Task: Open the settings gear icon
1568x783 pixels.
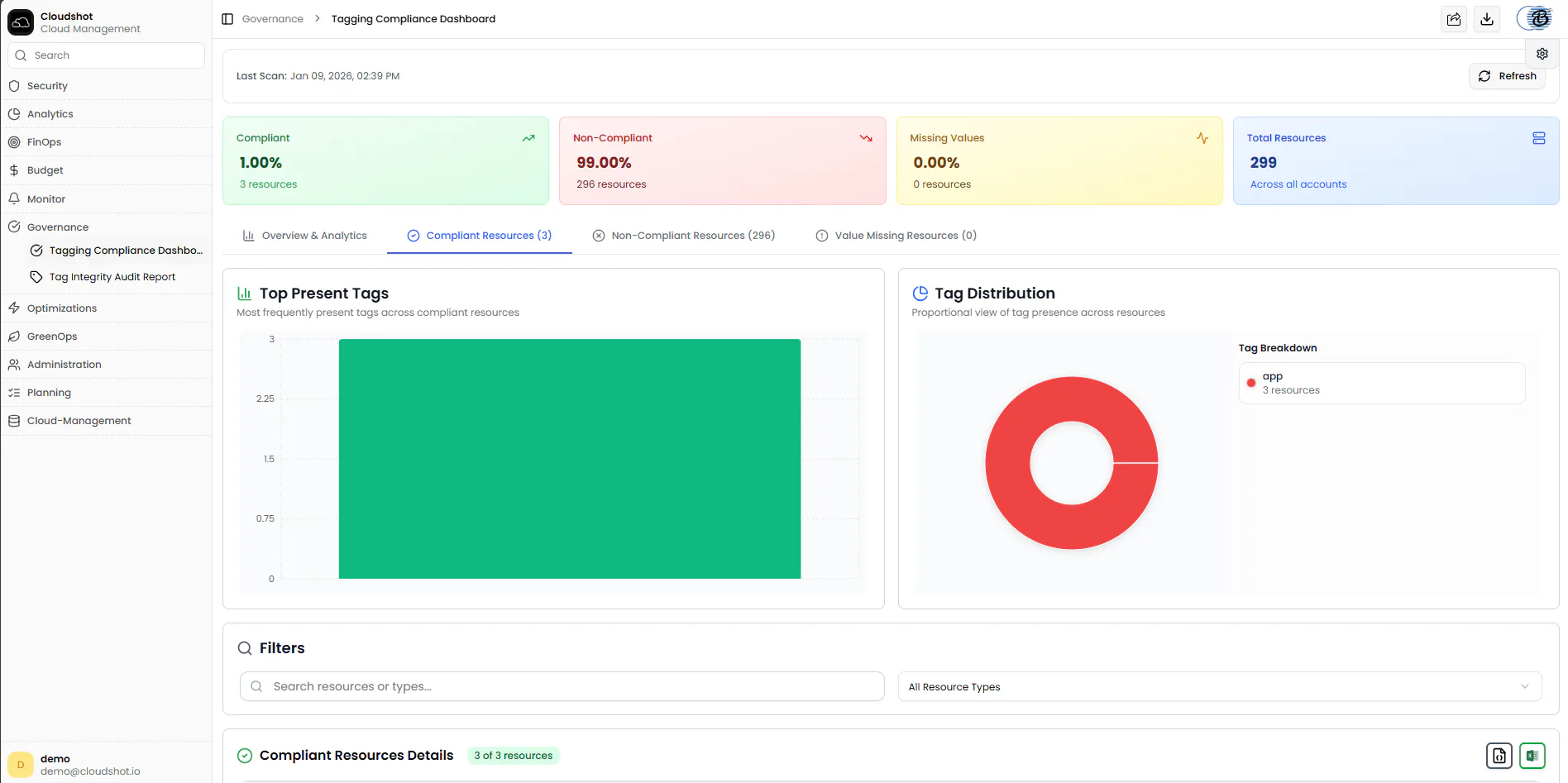Action: pos(1542,54)
